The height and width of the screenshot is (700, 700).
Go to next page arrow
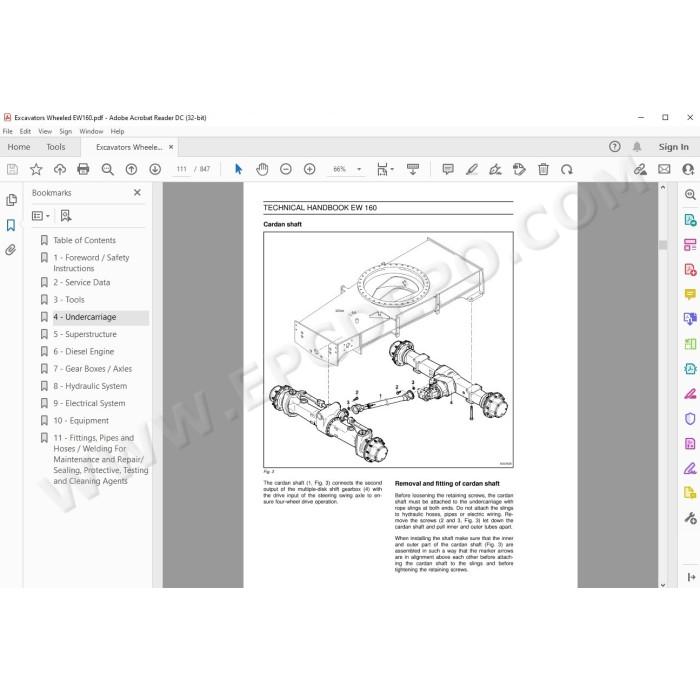(155, 169)
